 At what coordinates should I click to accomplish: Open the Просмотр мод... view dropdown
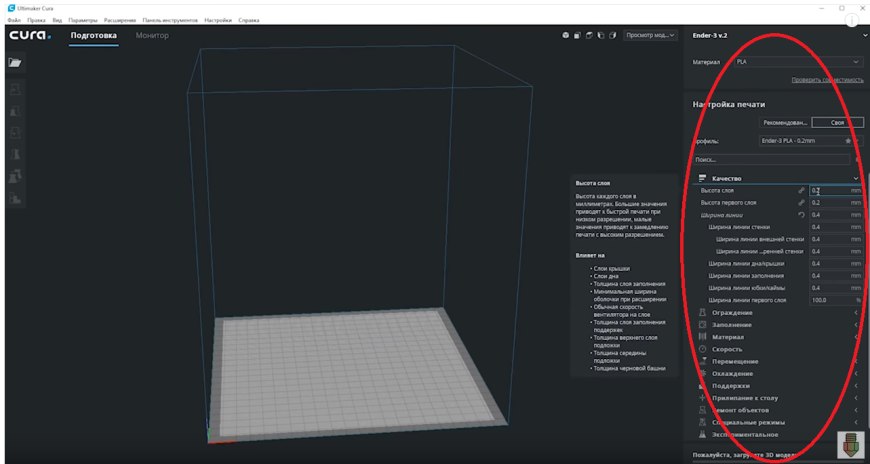point(651,36)
